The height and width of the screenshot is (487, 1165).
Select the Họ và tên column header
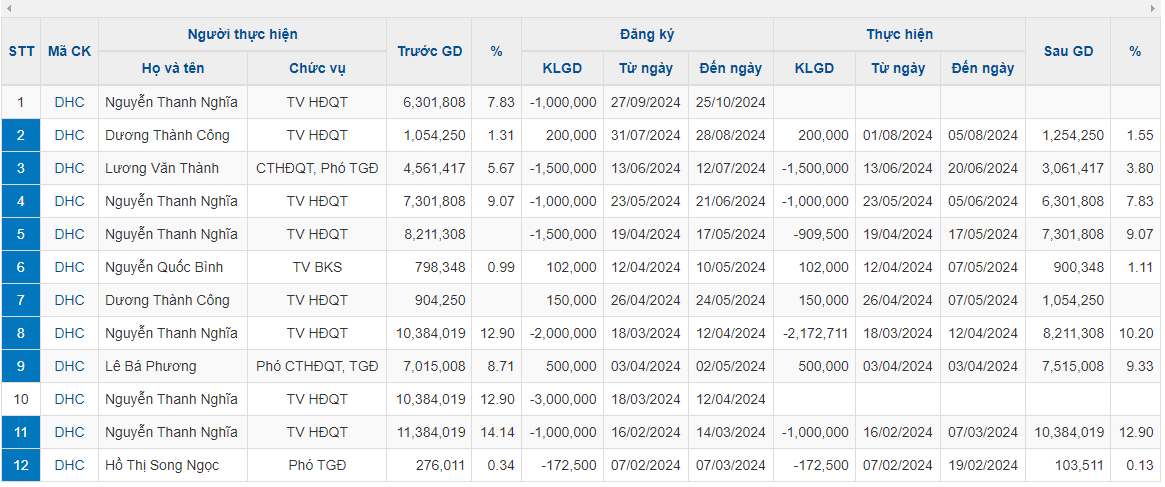[173, 68]
